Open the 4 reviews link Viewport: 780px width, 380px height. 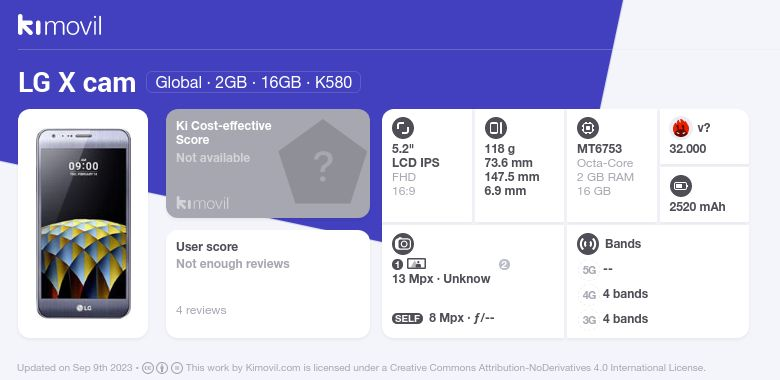[201, 310]
